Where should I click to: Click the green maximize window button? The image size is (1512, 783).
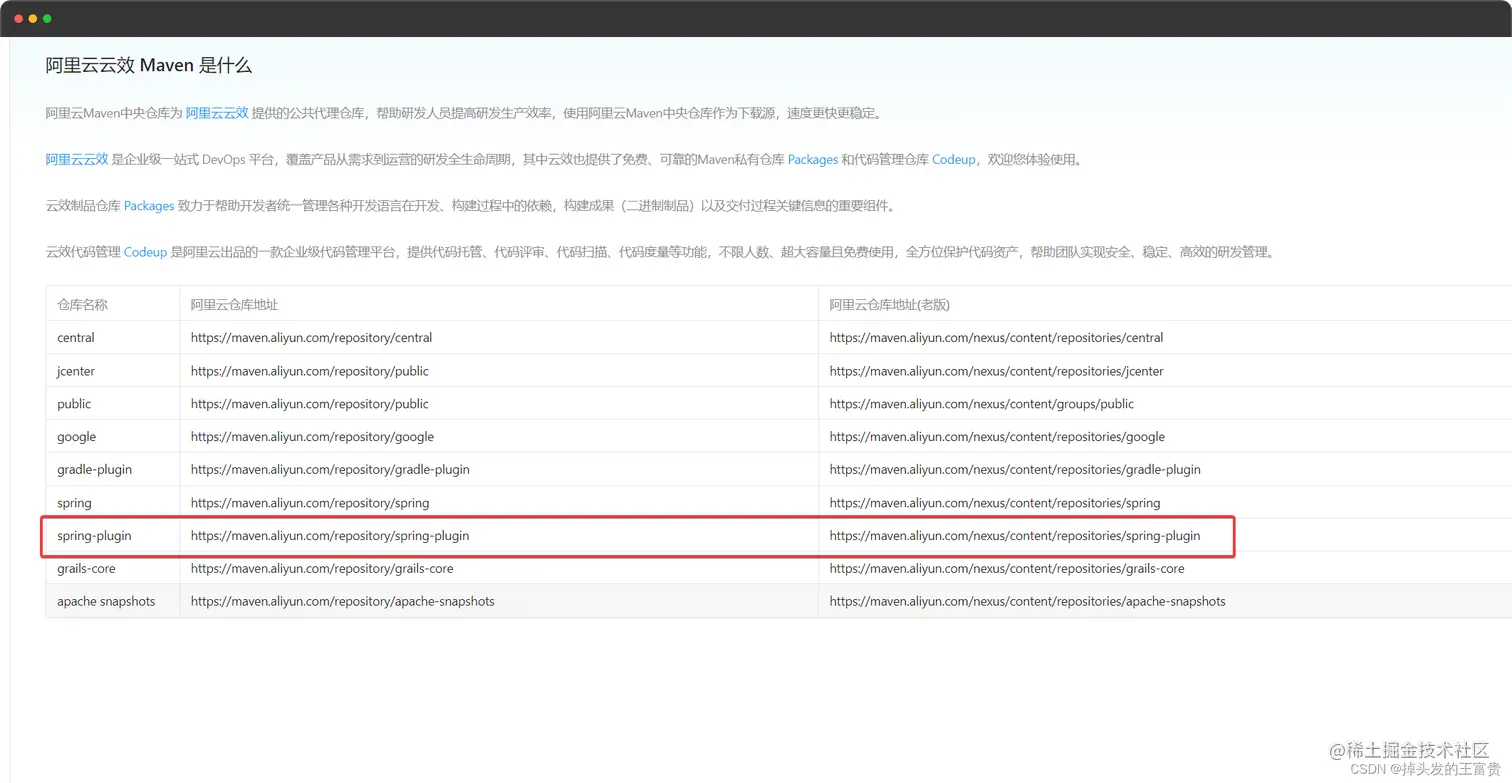(47, 19)
